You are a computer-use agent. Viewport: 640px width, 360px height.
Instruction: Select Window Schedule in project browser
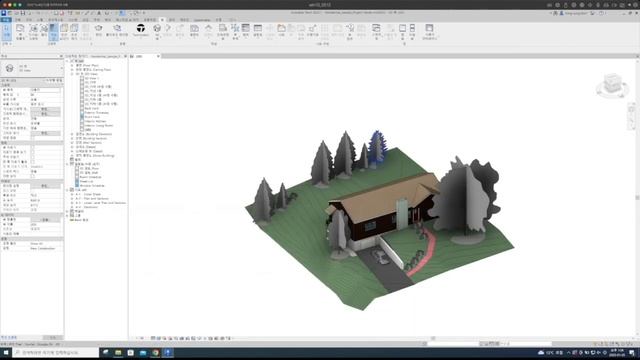[x=92, y=185]
